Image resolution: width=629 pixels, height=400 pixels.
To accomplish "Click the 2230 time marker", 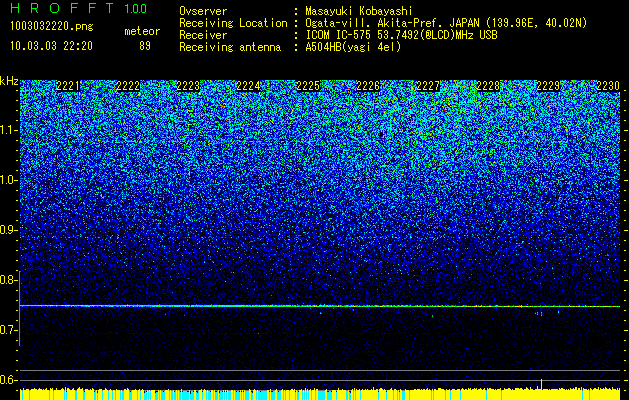I will 608,86.
